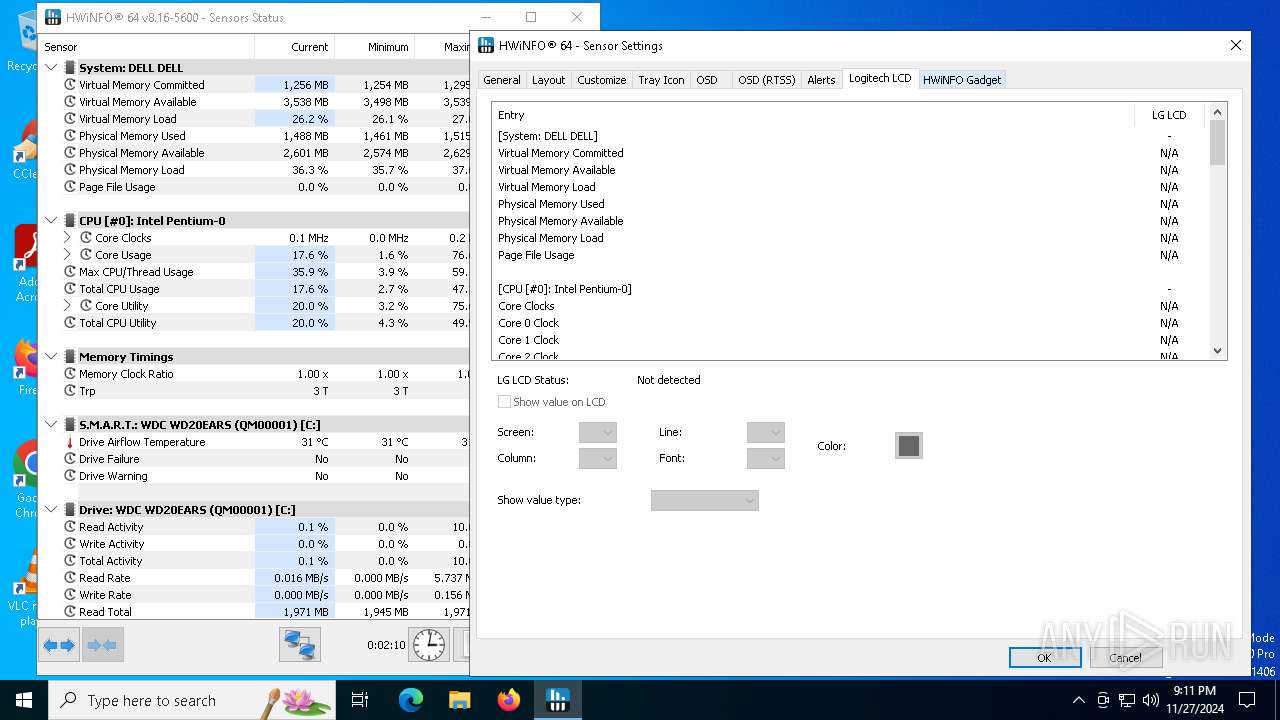Click the gray Color swatch
Viewport: 1280px width, 720px height.
click(x=908, y=446)
